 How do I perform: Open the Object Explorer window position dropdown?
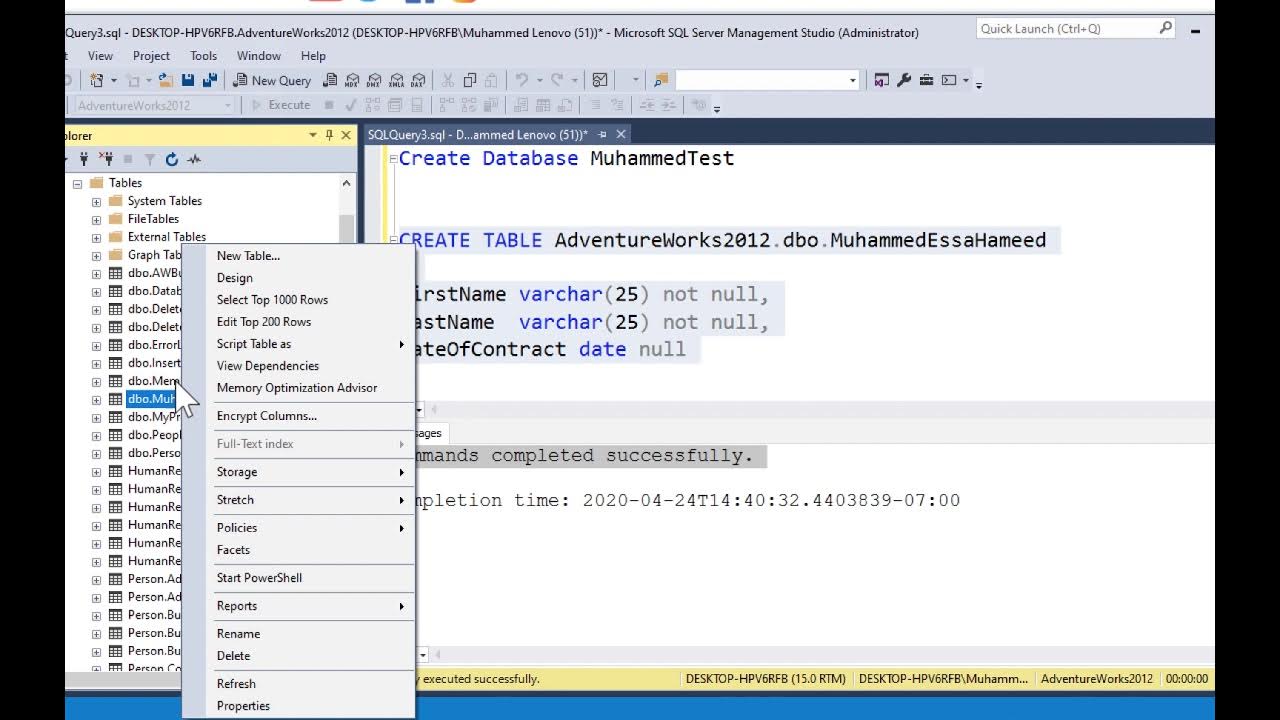click(313, 135)
